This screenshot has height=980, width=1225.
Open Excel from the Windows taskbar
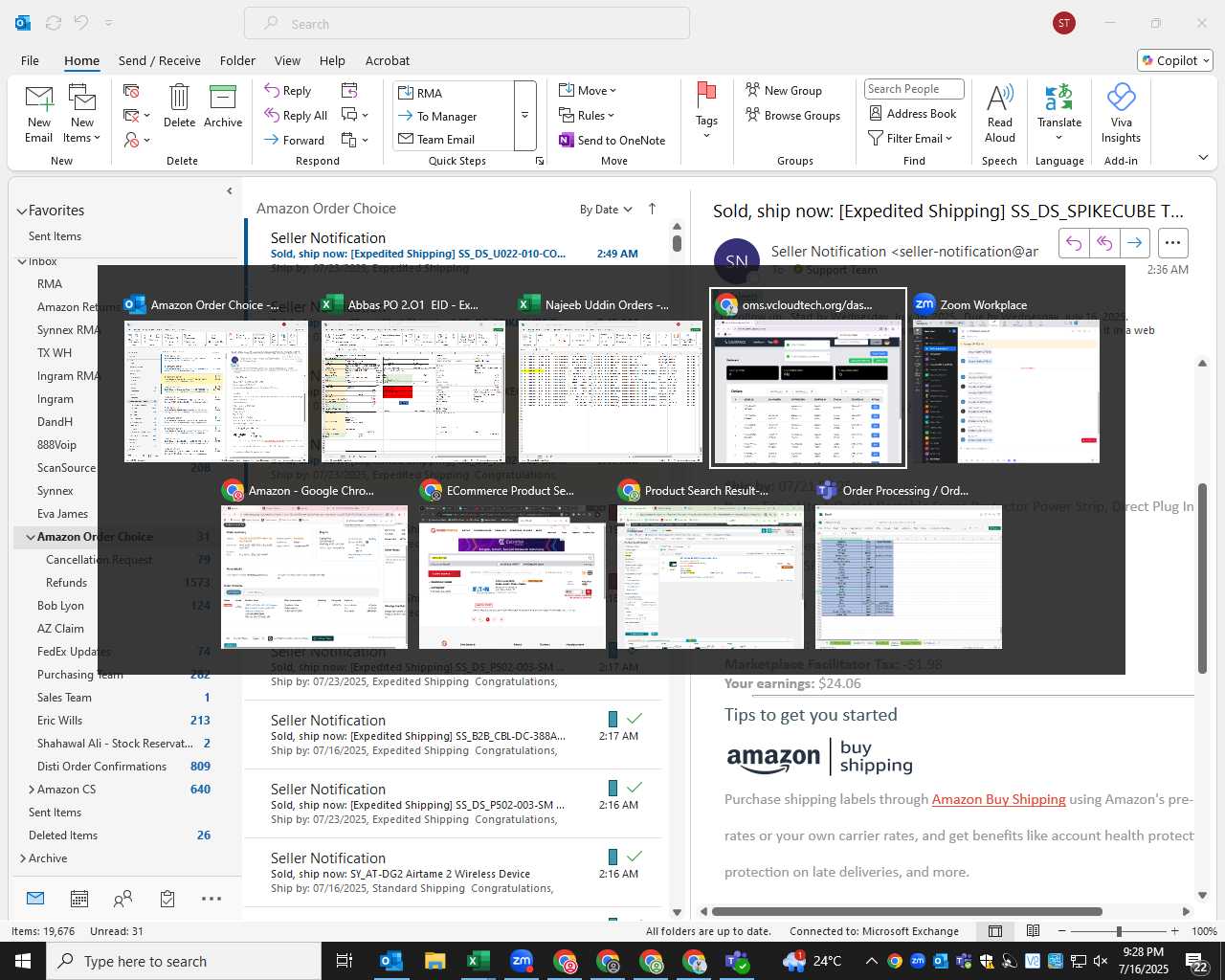(x=478, y=961)
